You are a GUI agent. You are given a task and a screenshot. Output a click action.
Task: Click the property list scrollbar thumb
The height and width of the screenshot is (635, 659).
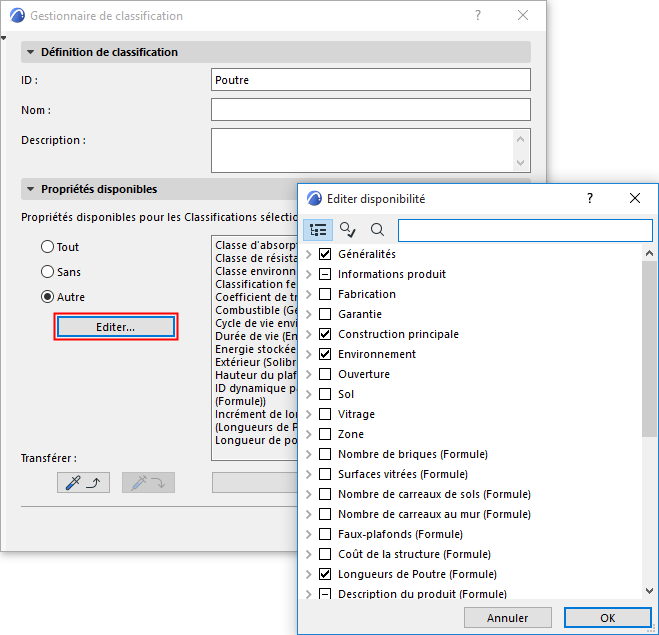pyautogui.click(x=649, y=349)
